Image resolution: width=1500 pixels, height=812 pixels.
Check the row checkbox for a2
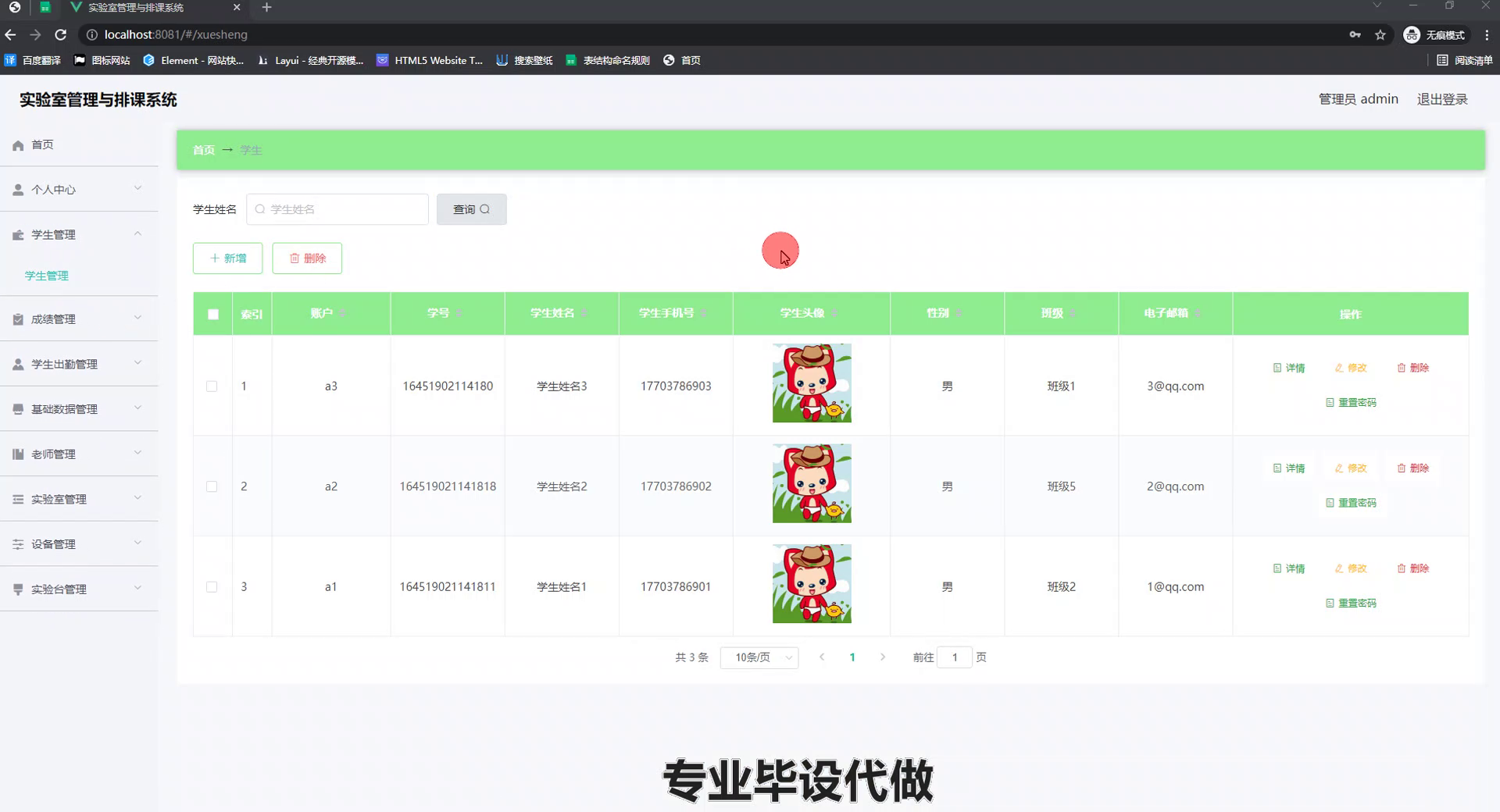(212, 486)
